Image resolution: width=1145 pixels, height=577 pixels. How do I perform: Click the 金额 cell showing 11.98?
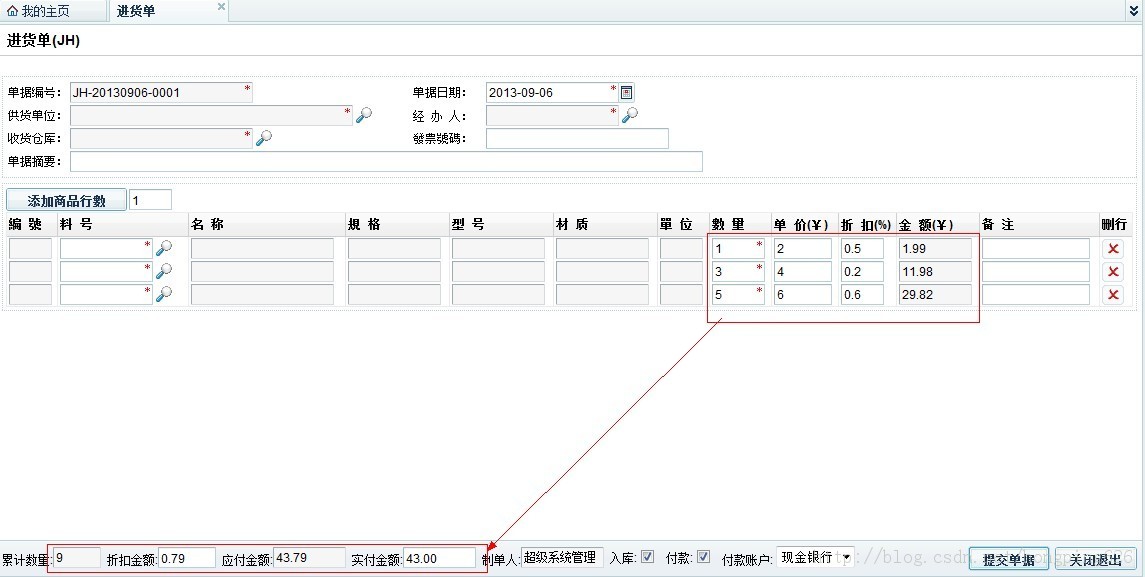pos(935,272)
